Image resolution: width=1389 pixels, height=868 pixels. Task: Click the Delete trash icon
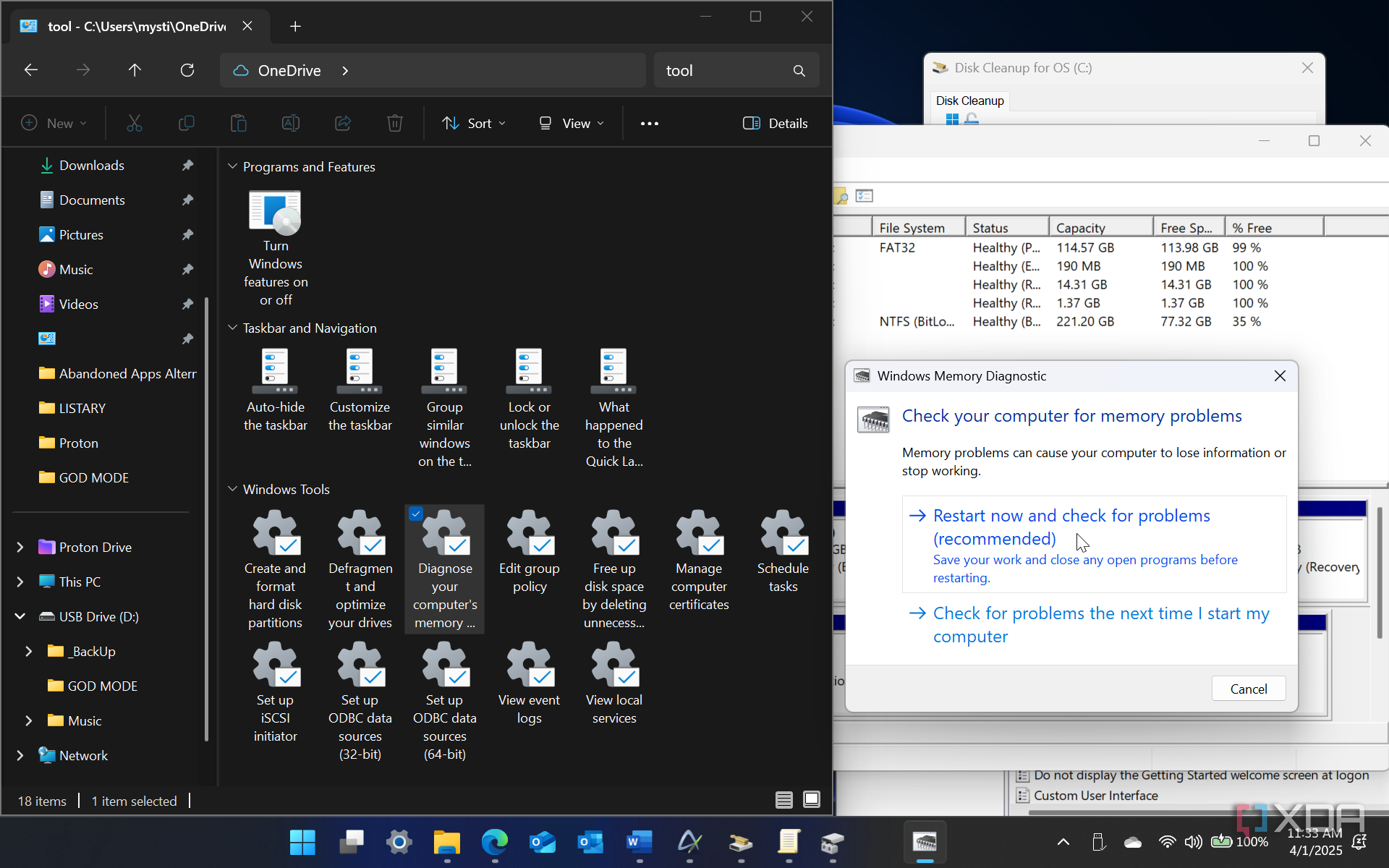[x=394, y=123]
